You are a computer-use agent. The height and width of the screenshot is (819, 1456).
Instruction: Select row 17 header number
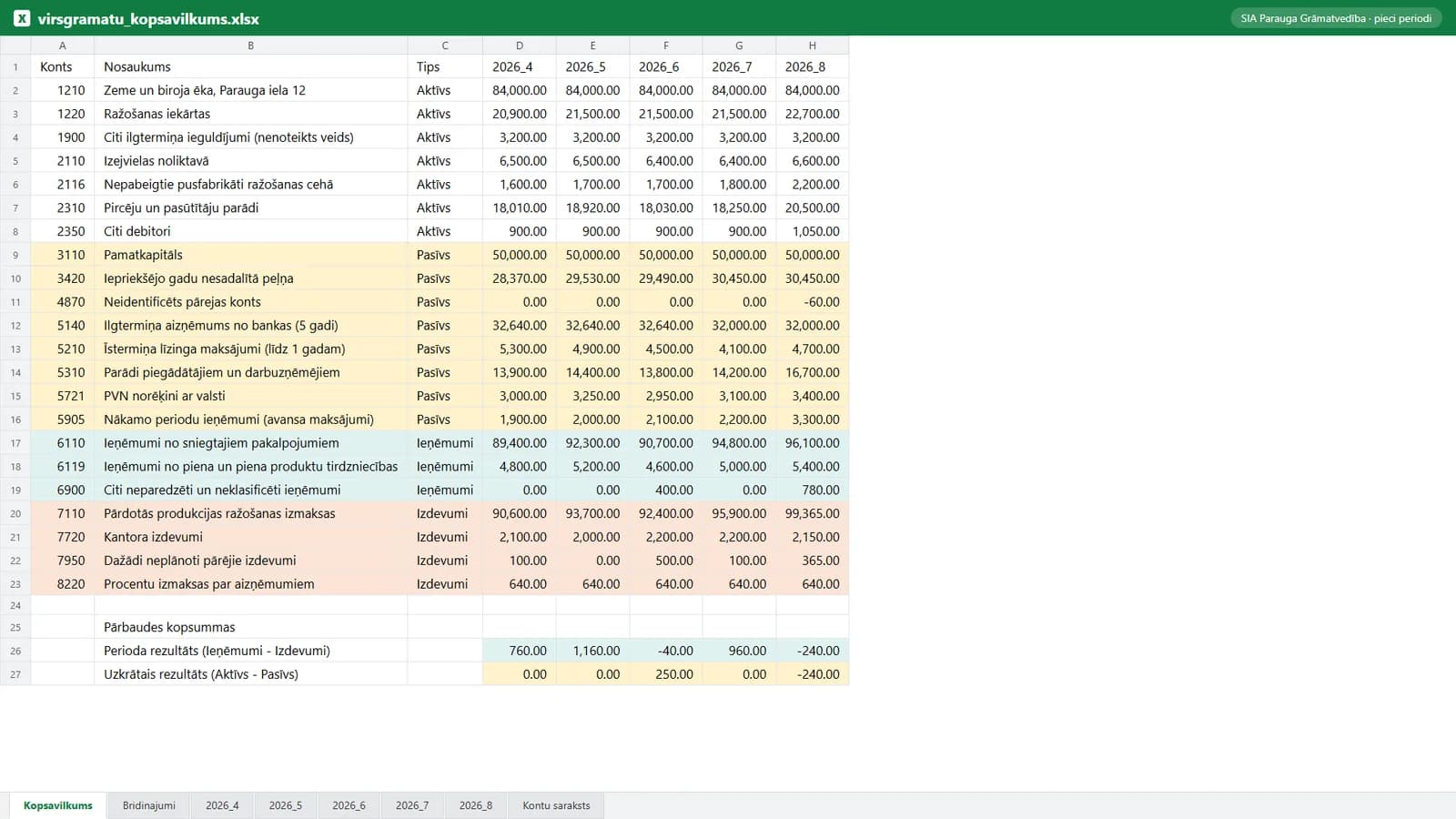pyautogui.click(x=15, y=443)
